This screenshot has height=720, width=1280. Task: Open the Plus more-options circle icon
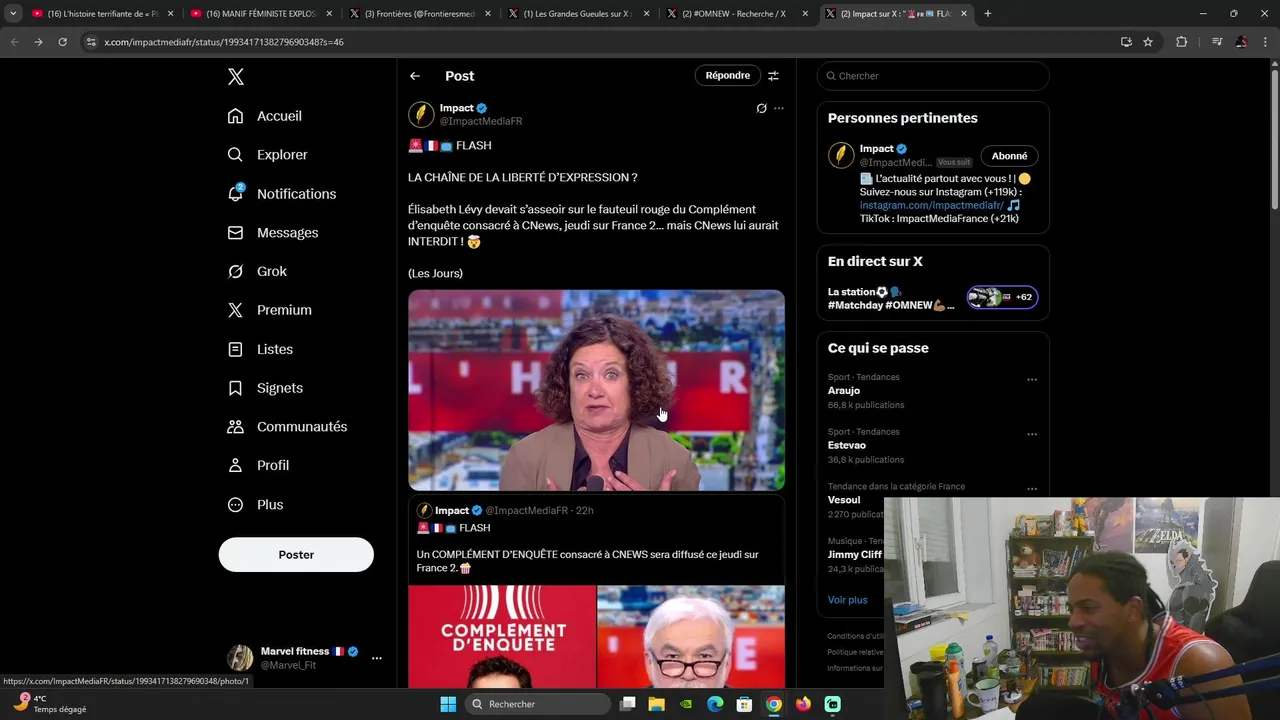[x=235, y=505]
